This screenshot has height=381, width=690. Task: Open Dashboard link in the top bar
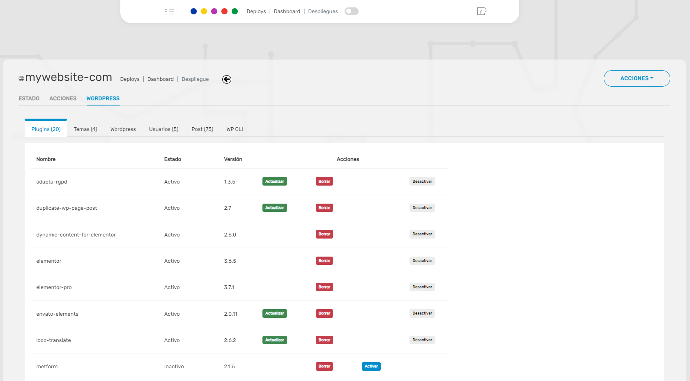tap(287, 11)
